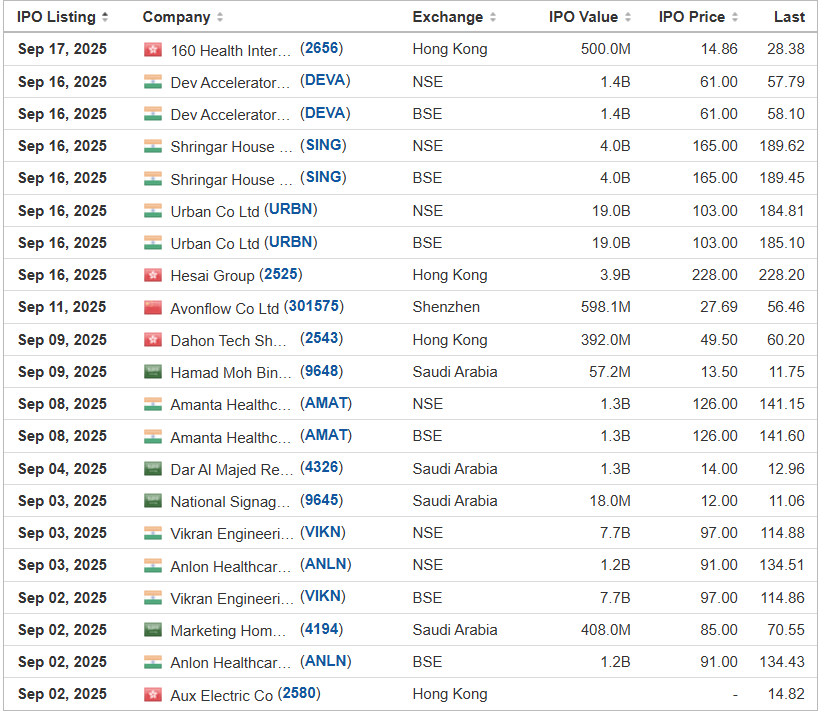Open Hamad Moh Bin ticker link 9648
The width and height of the screenshot is (821, 711).
pos(321,371)
